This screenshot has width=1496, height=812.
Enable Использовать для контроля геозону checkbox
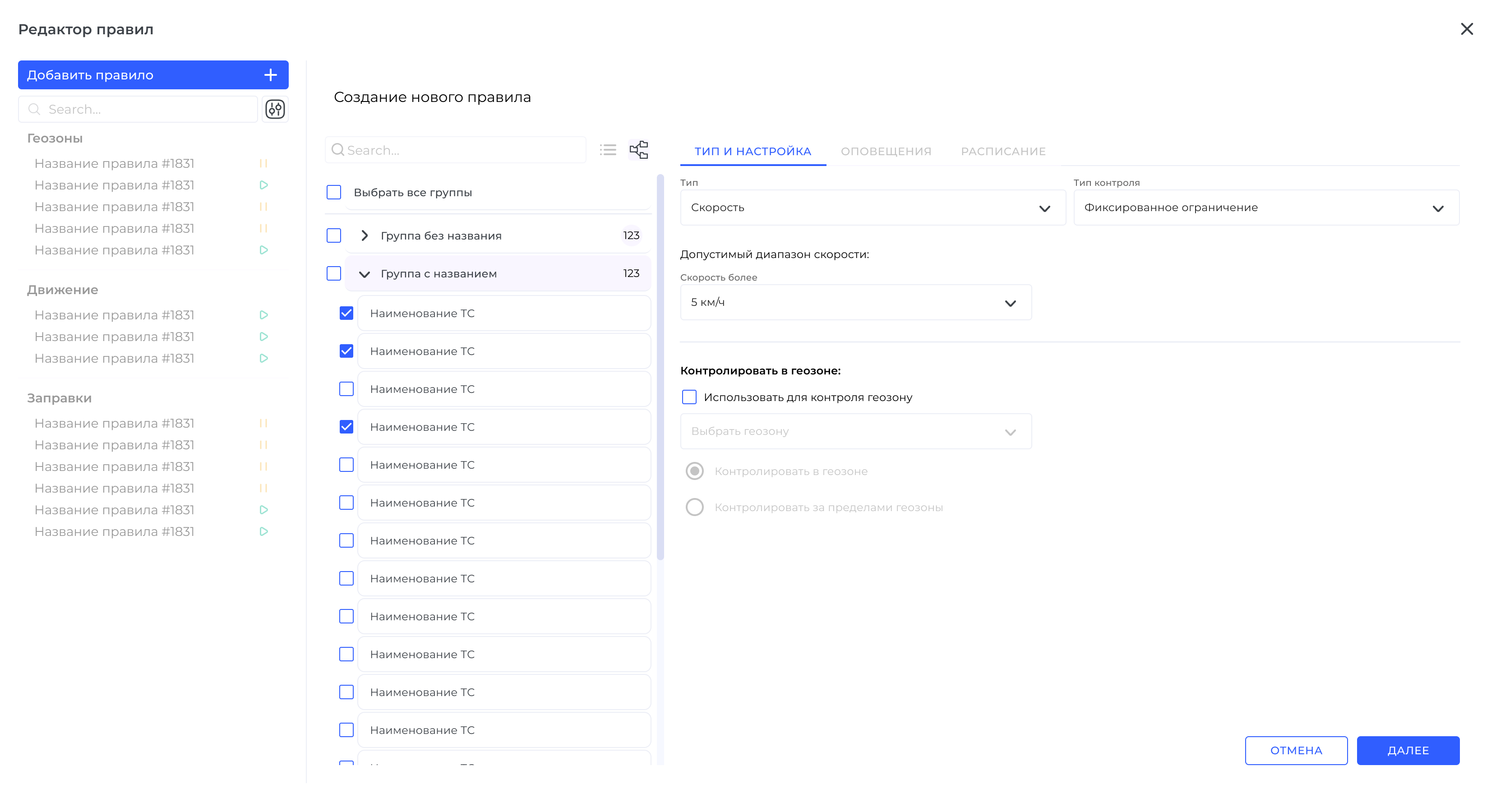pyautogui.click(x=689, y=397)
